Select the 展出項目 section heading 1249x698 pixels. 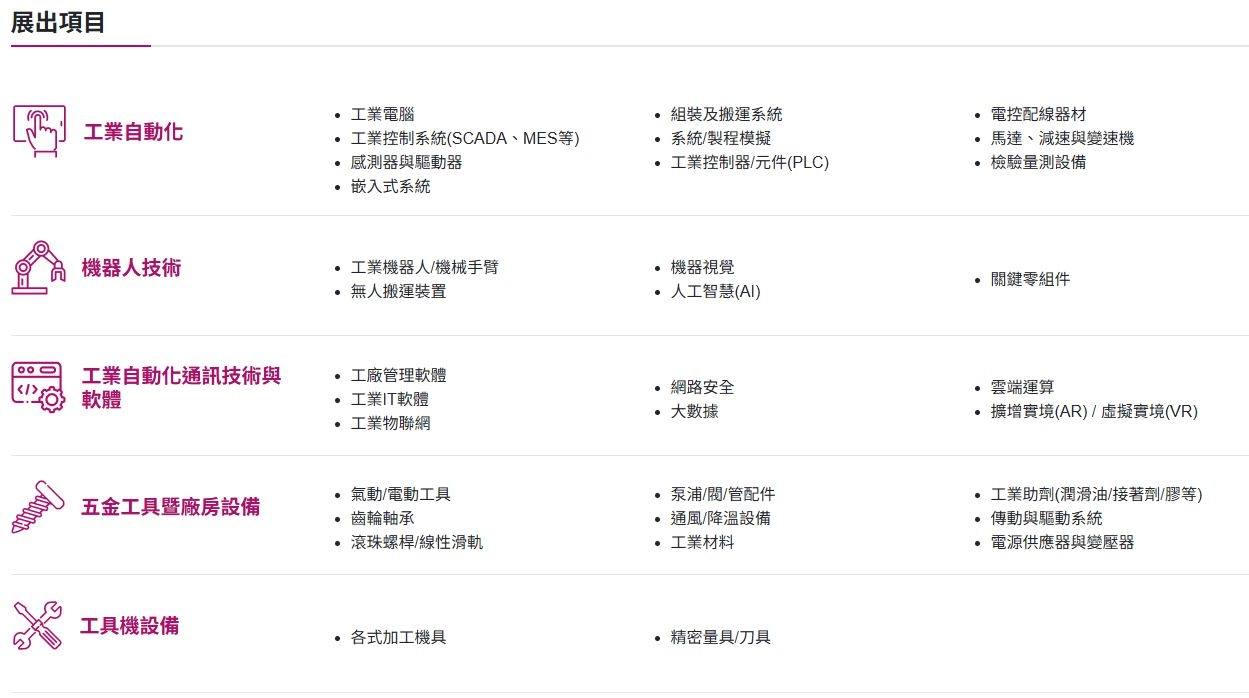(x=59, y=22)
